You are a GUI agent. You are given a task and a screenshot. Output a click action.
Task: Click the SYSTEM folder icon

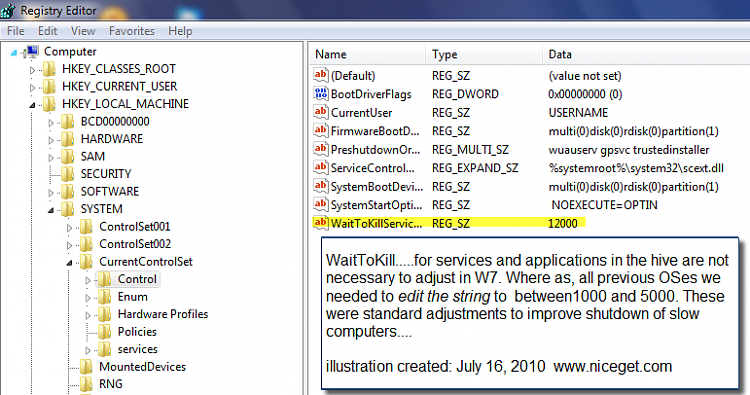click(67, 209)
